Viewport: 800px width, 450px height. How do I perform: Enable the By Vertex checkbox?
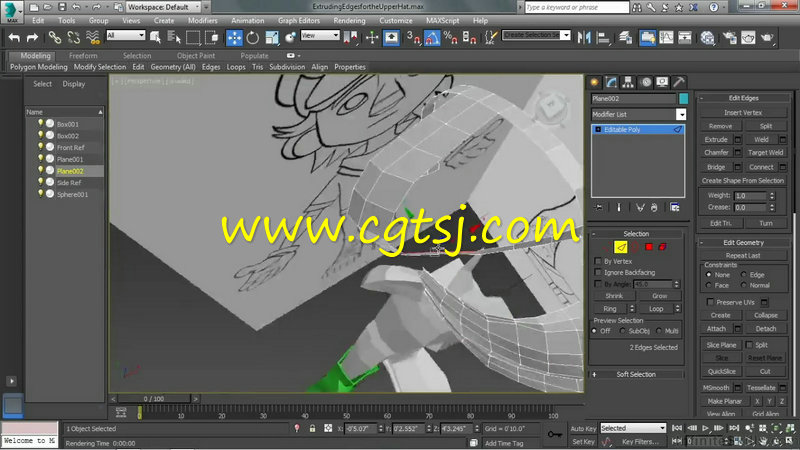click(598, 261)
